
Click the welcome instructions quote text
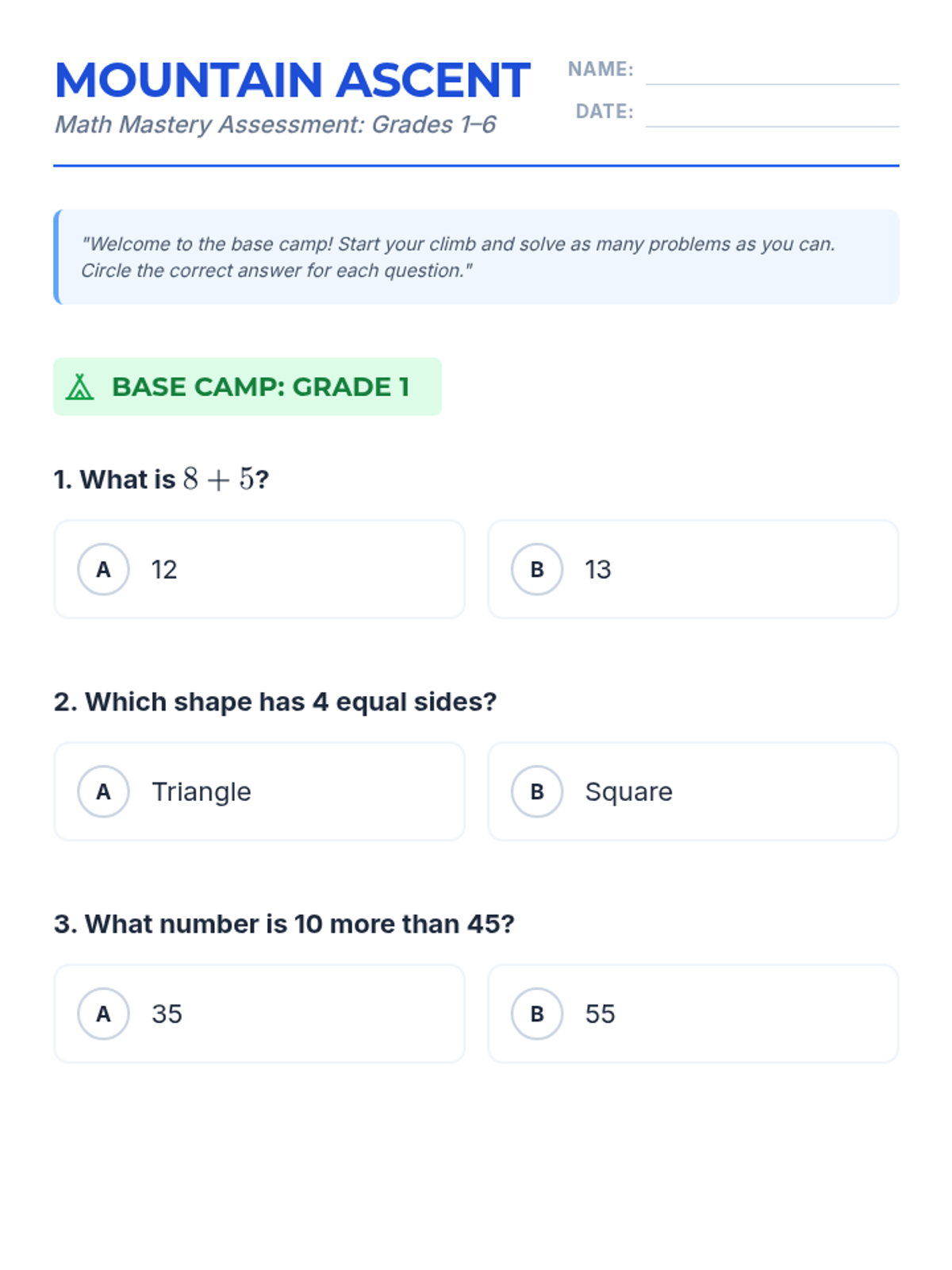click(x=458, y=256)
